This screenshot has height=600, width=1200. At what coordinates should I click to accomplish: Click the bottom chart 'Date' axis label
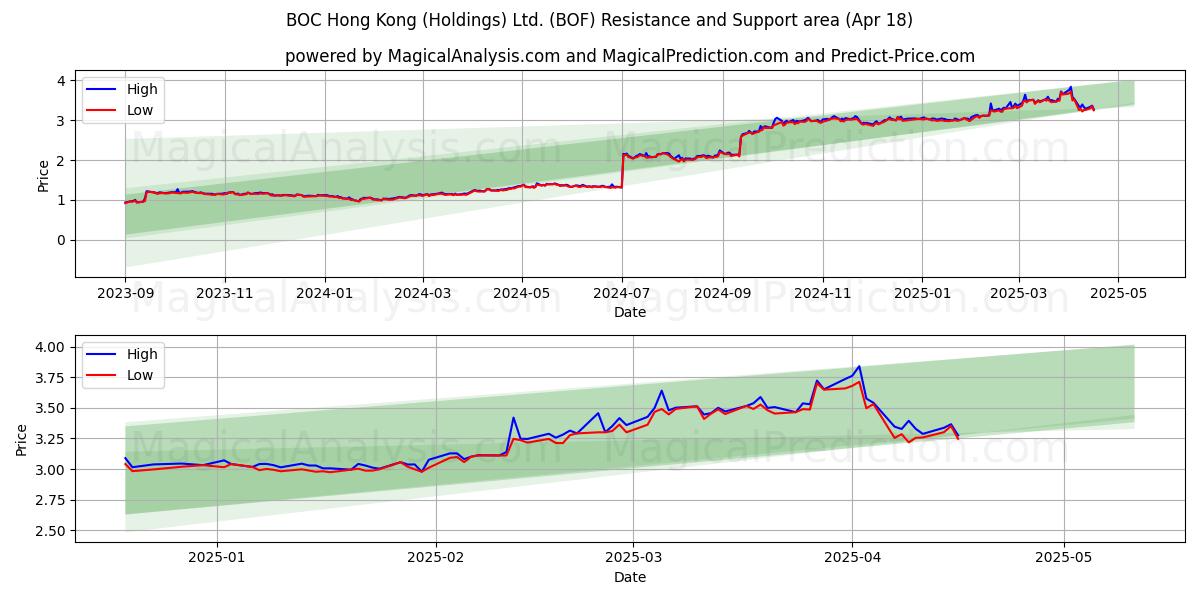[630, 577]
